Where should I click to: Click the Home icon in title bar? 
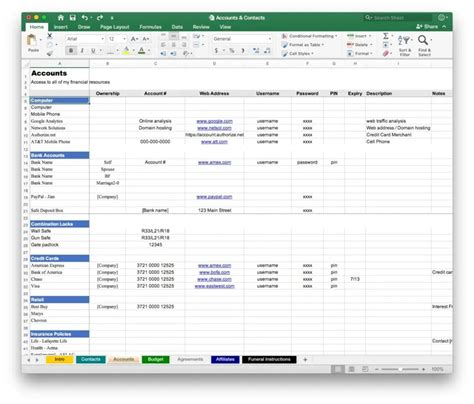[x=61, y=18]
